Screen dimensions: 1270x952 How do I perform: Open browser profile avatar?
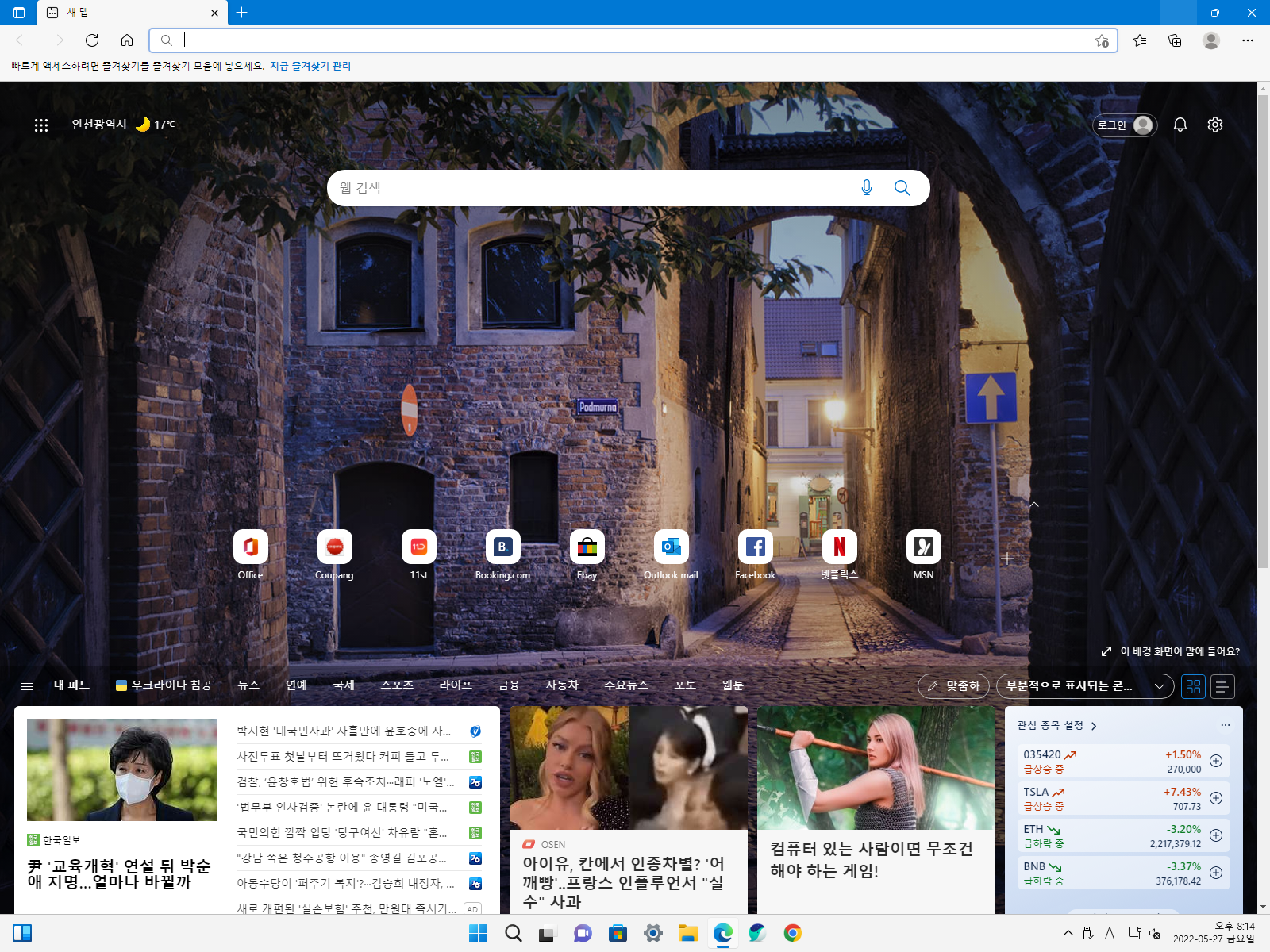[x=1211, y=40]
